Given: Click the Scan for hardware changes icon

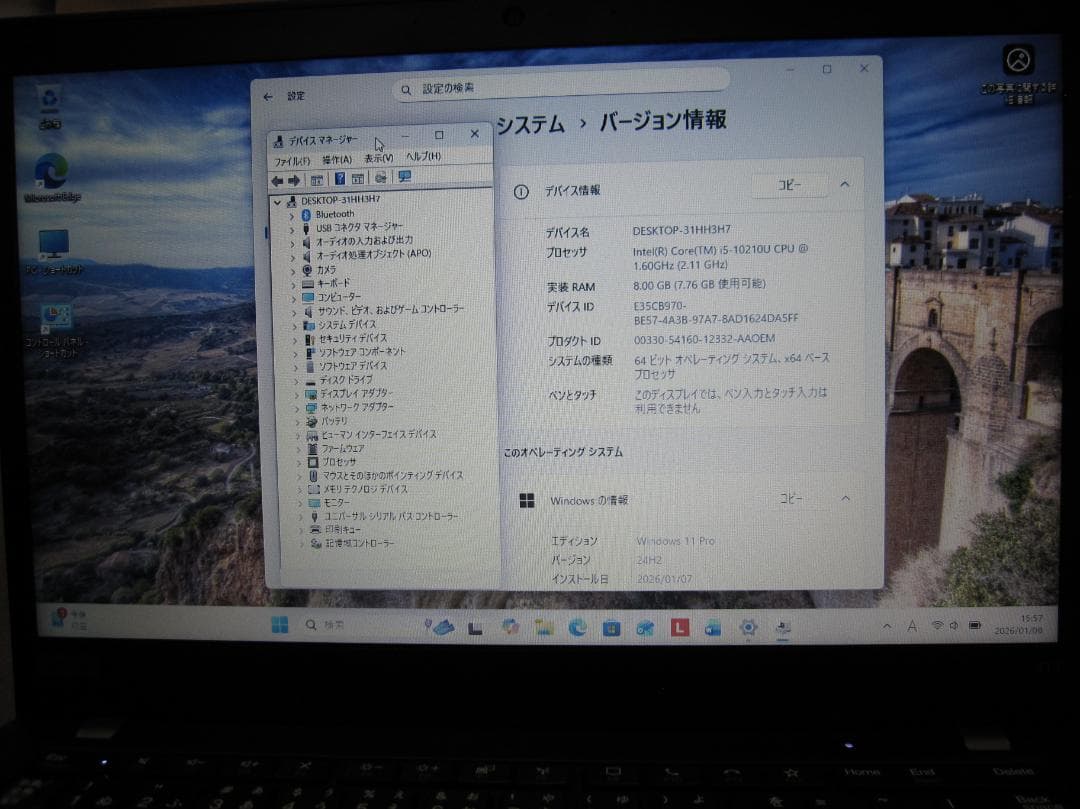Looking at the screenshot, I should (x=382, y=178).
